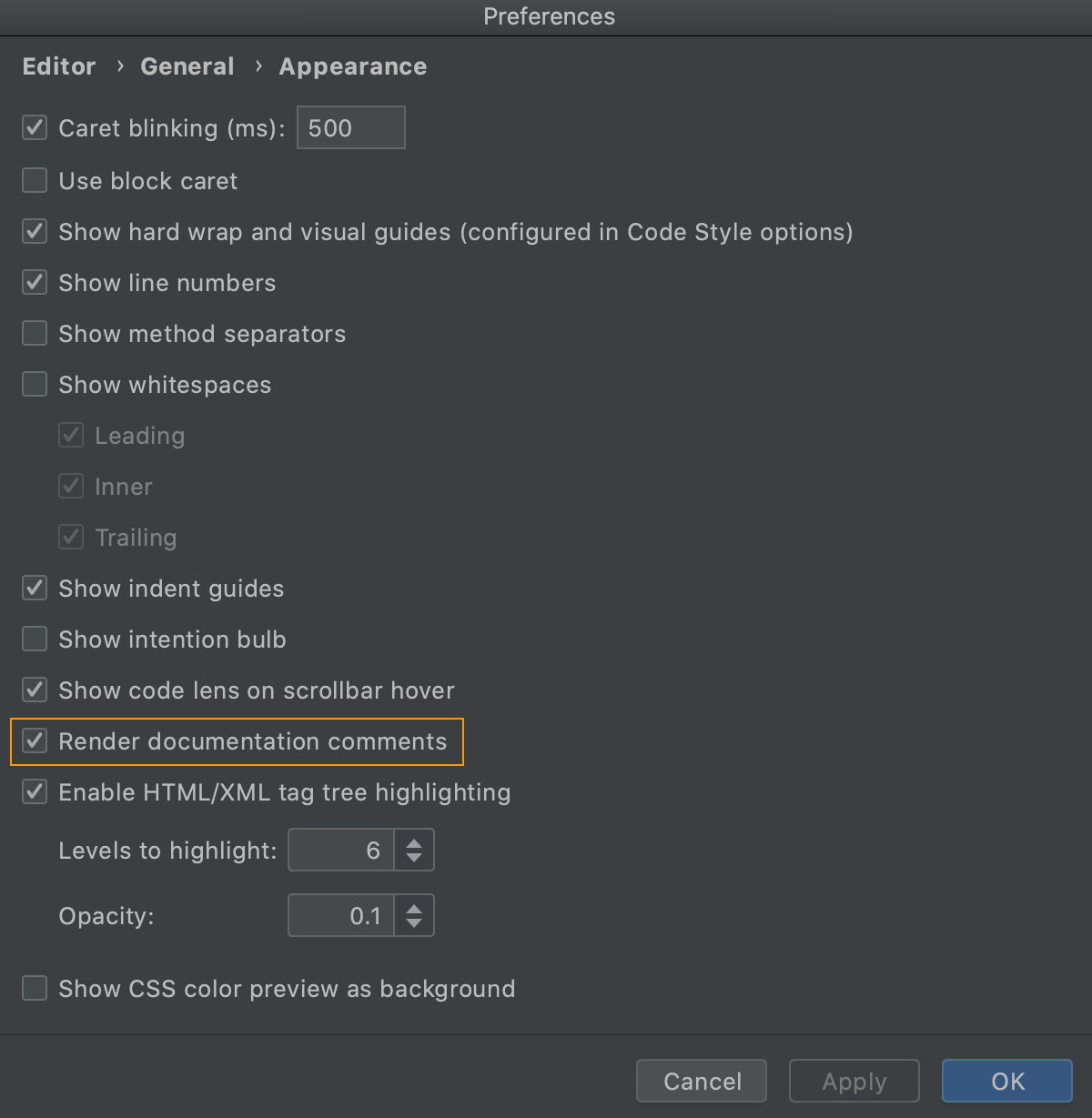Enable Show method separators
This screenshot has height=1118, width=1092.
click(35, 333)
